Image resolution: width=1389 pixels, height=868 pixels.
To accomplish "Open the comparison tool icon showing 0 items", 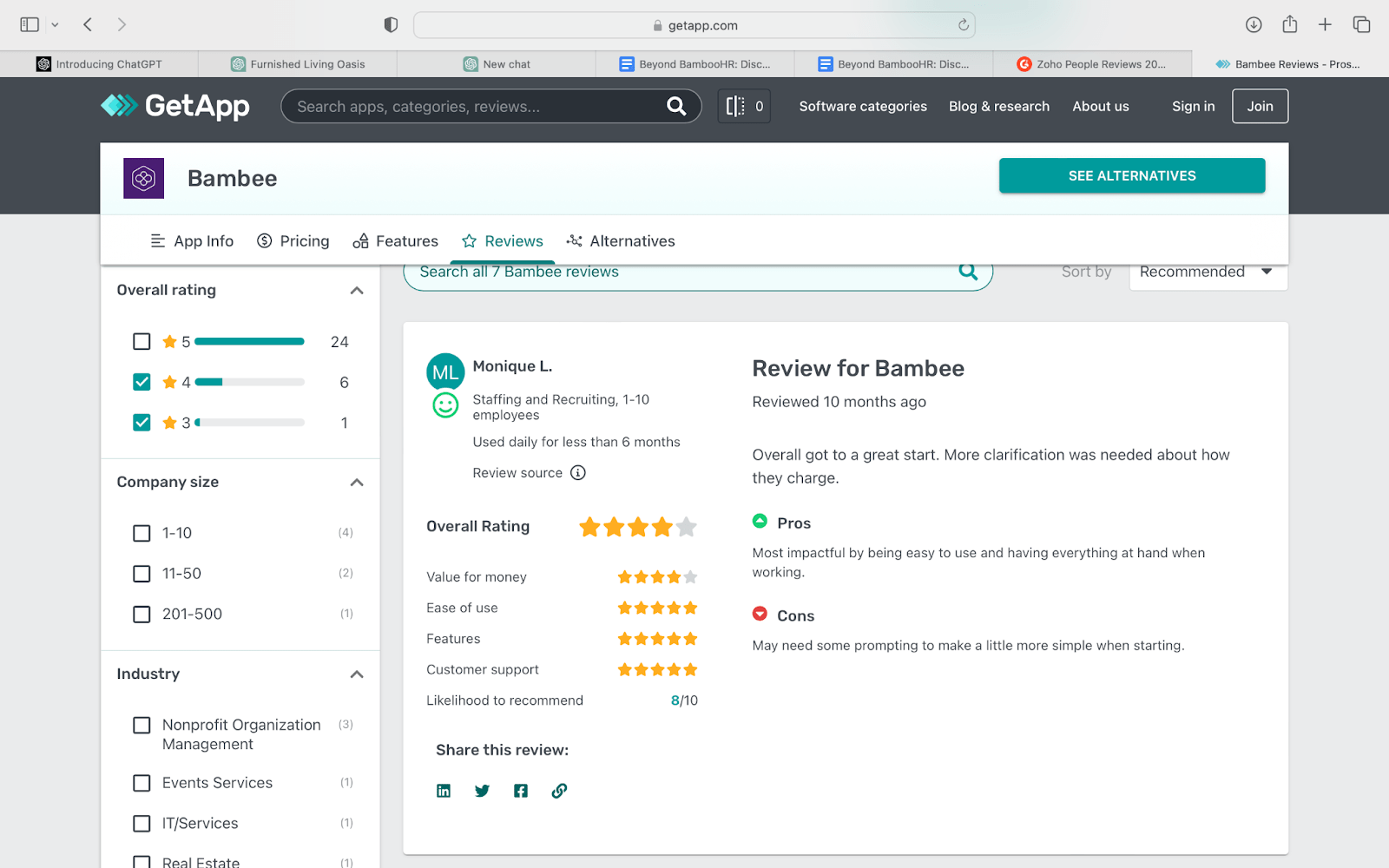I will point(743,106).
